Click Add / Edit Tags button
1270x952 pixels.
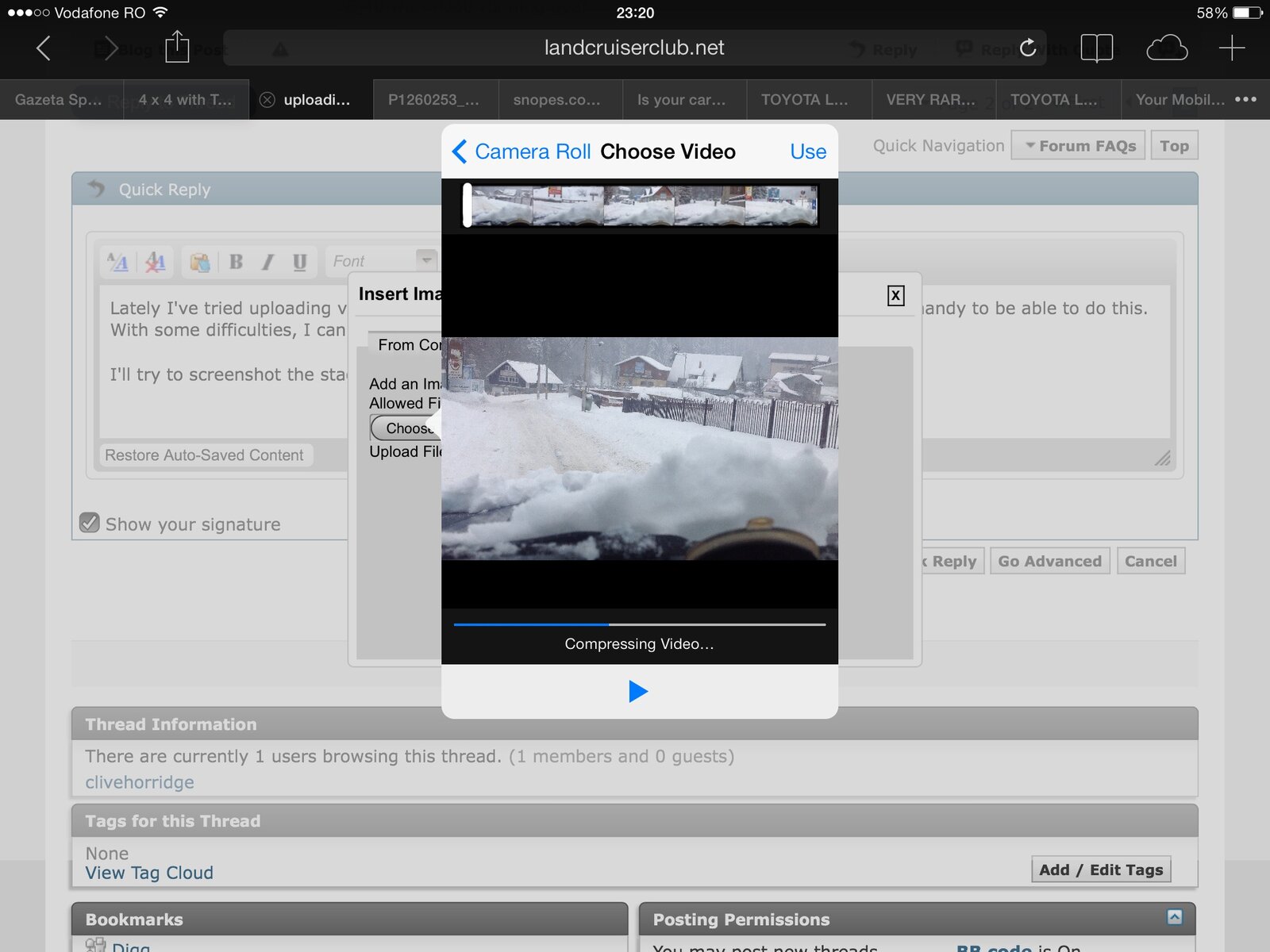pyautogui.click(x=1101, y=869)
